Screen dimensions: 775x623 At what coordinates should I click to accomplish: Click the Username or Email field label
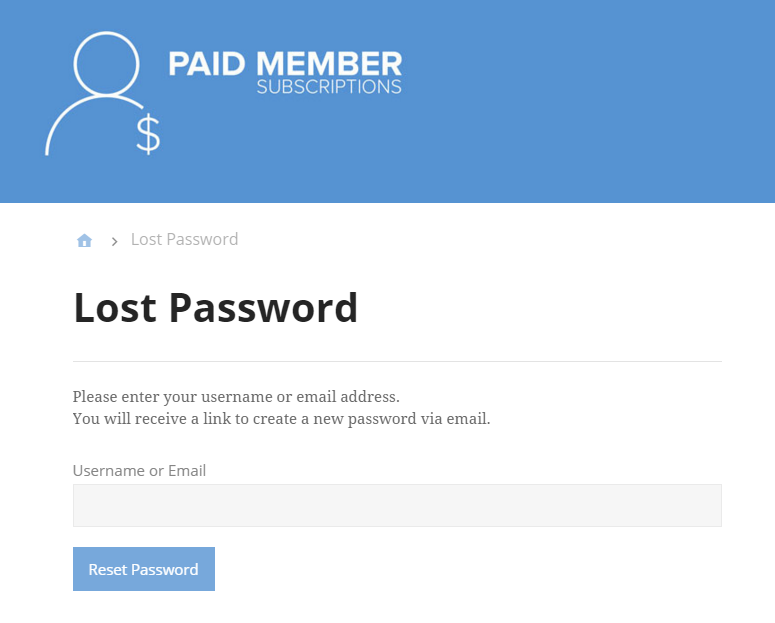coord(139,470)
